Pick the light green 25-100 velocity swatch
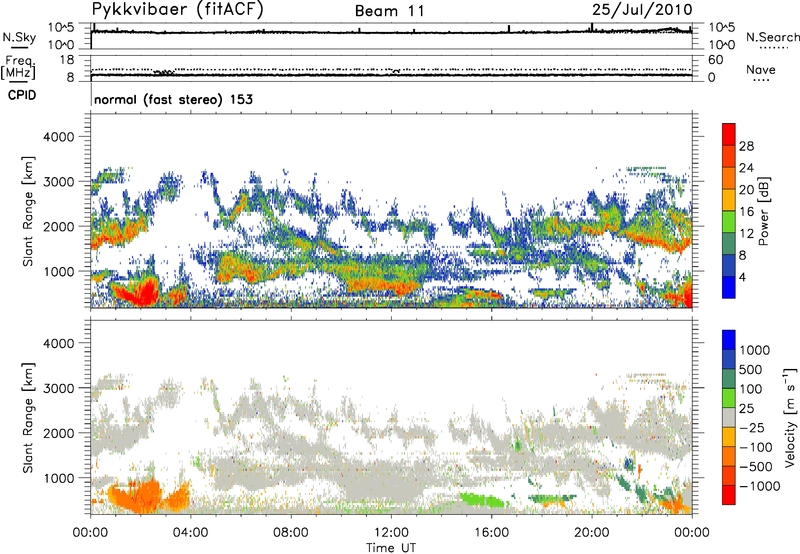This screenshot has height=554, width=800. click(729, 398)
